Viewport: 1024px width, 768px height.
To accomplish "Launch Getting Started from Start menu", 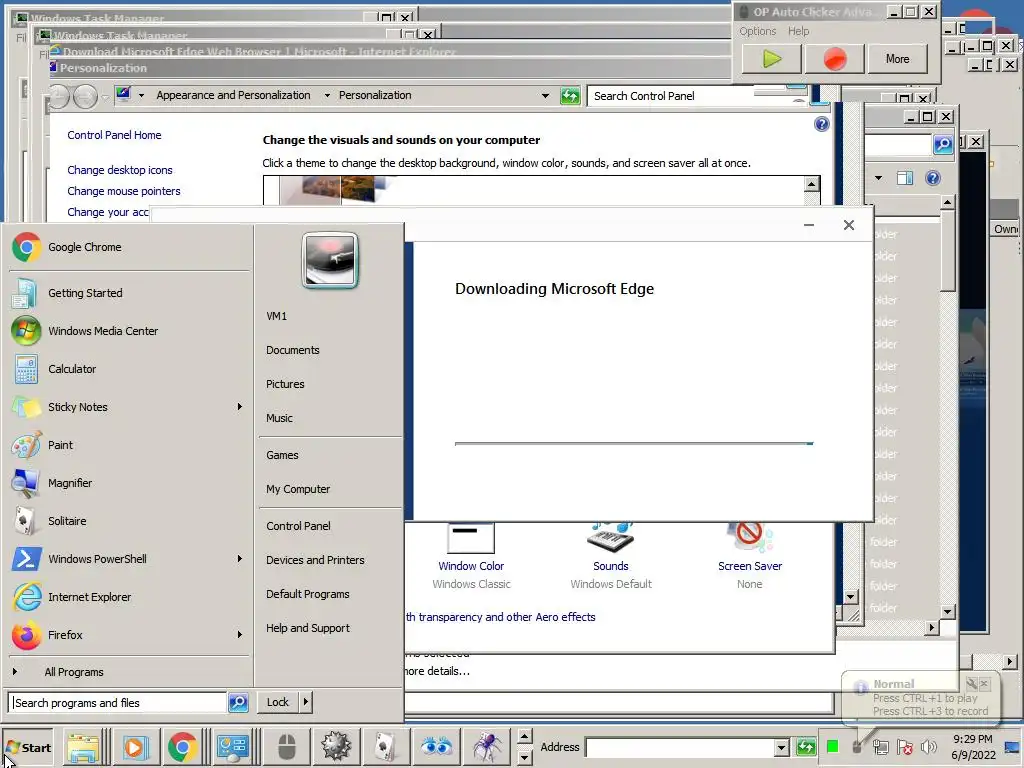I will click(129, 293).
